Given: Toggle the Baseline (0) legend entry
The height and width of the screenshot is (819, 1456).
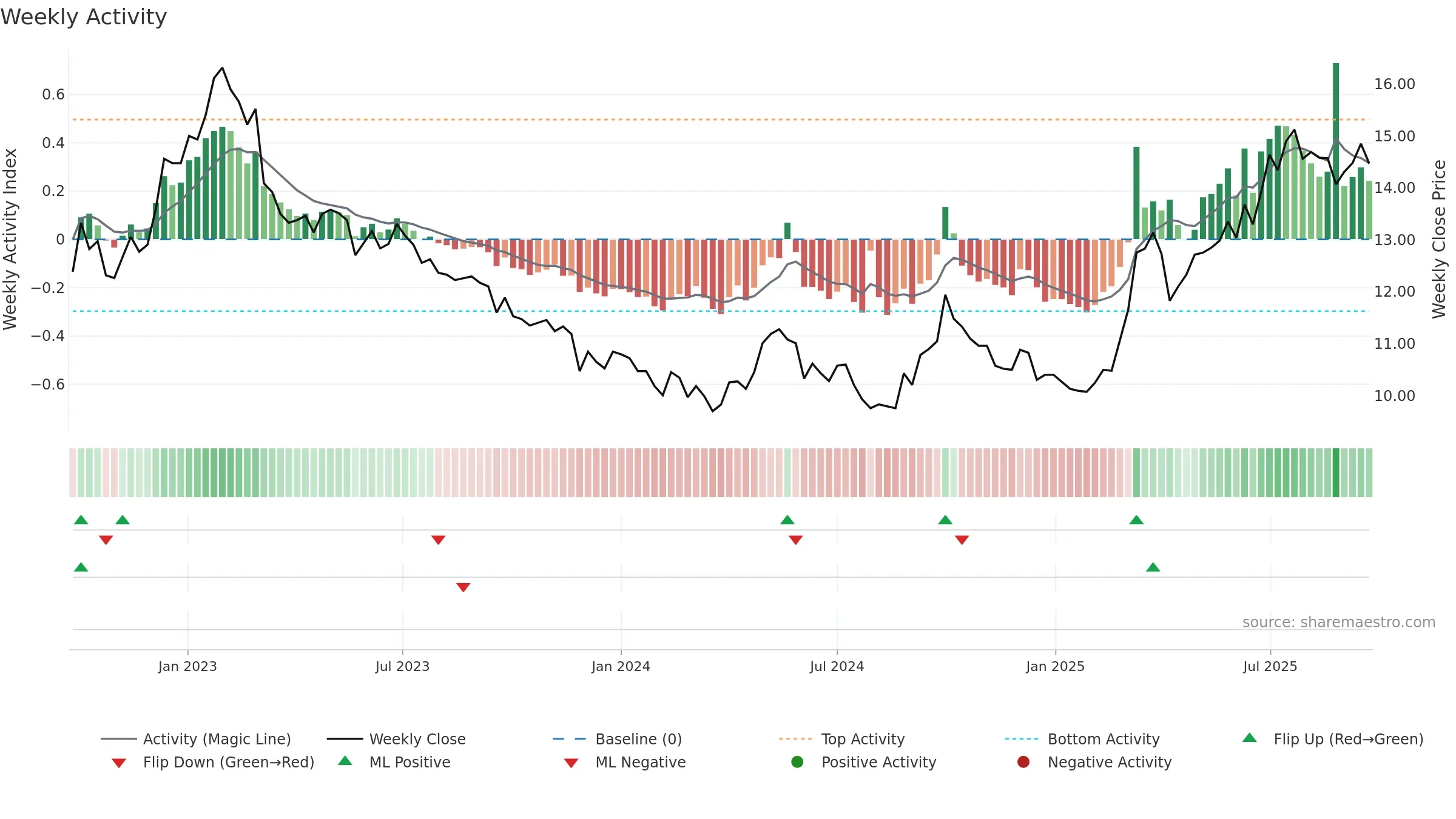Looking at the screenshot, I should (618, 739).
